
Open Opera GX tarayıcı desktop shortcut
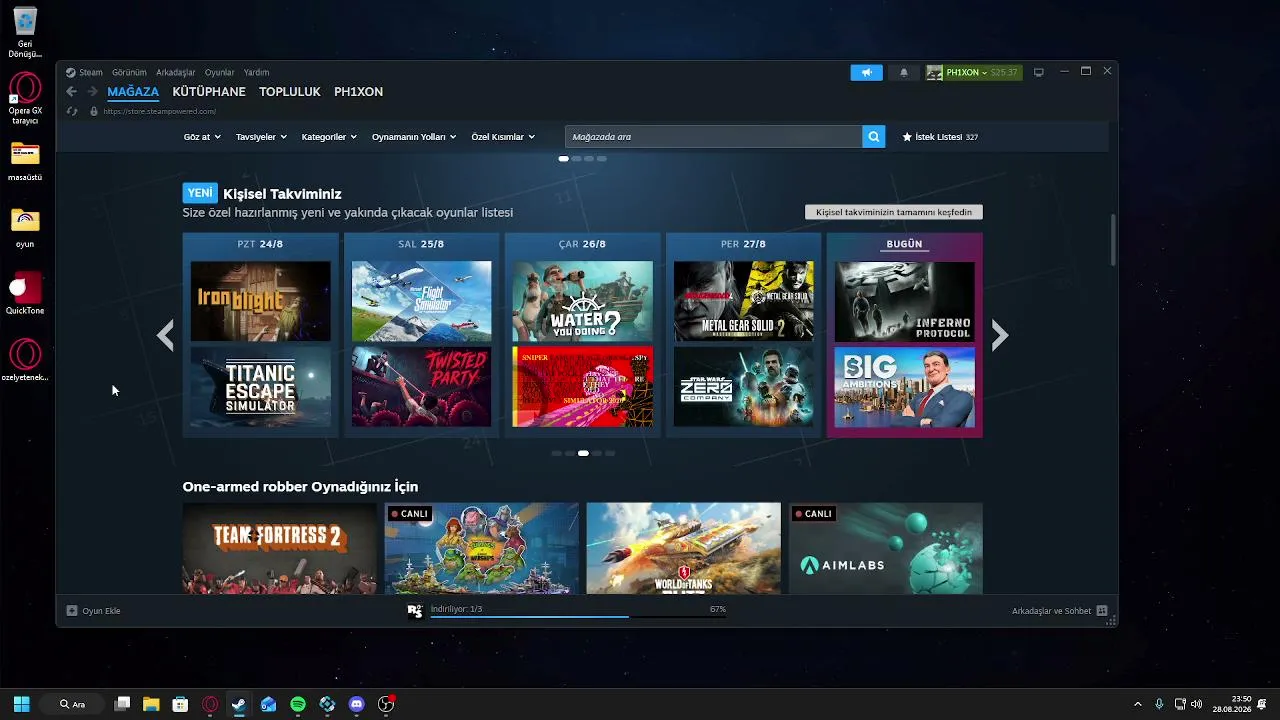(x=25, y=99)
